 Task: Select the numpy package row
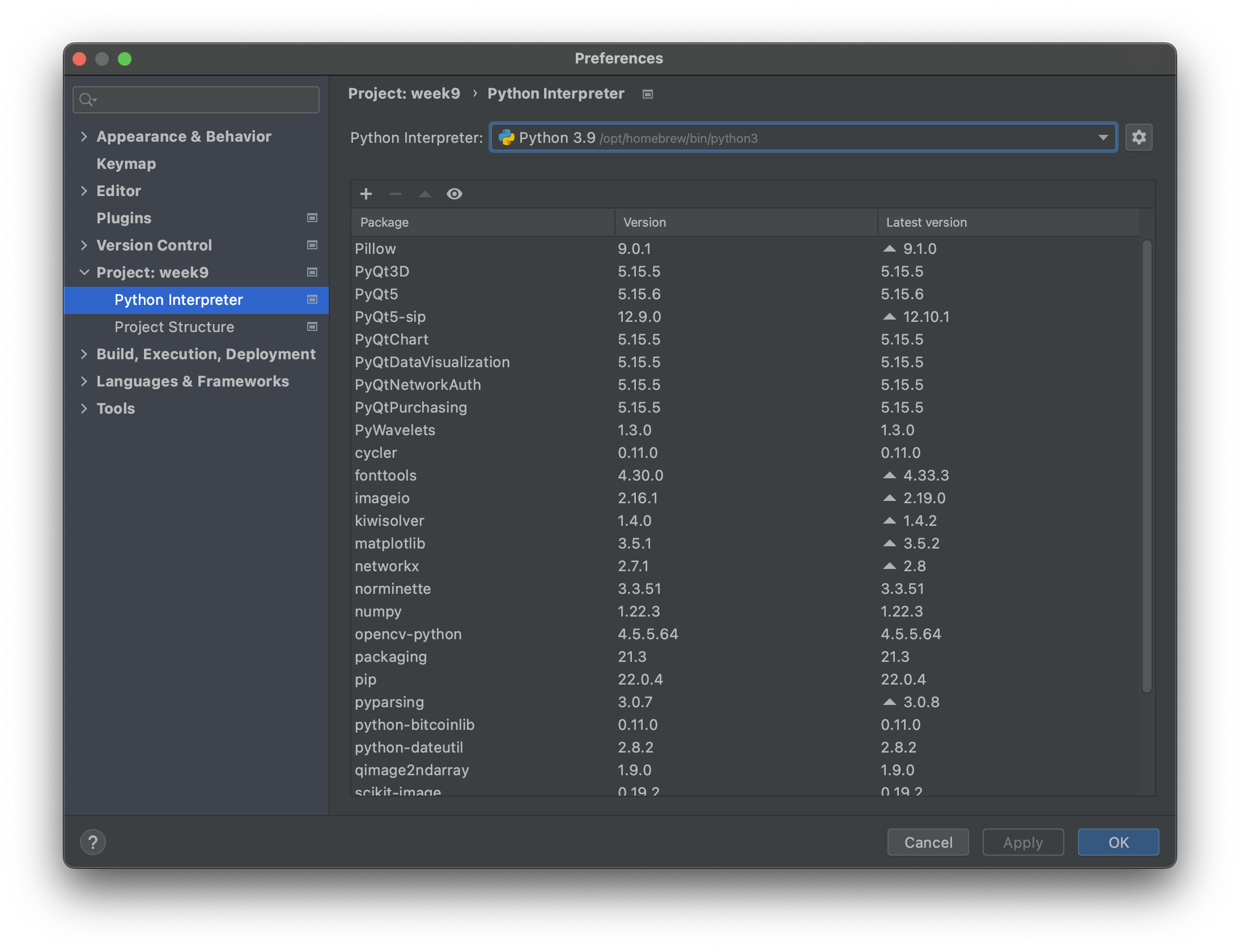coord(745,611)
